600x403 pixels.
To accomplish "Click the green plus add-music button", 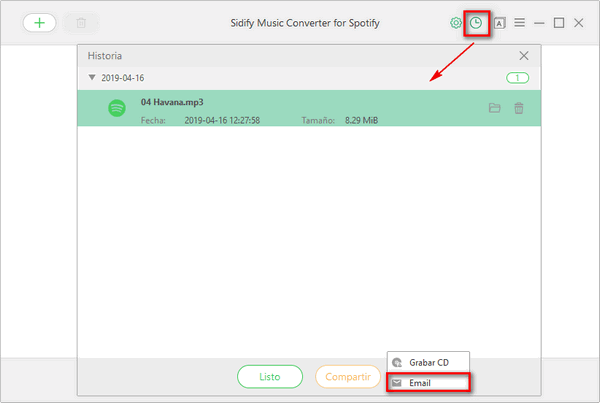I will [39, 23].
